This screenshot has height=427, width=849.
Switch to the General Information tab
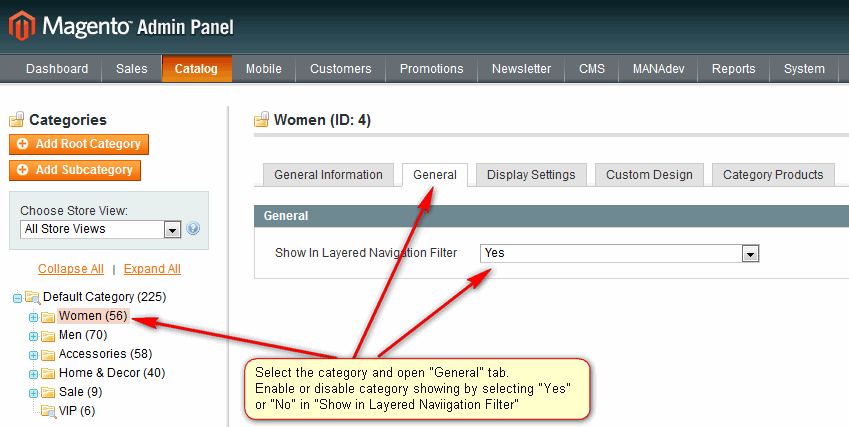pyautogui.click(x=328, y=175)
